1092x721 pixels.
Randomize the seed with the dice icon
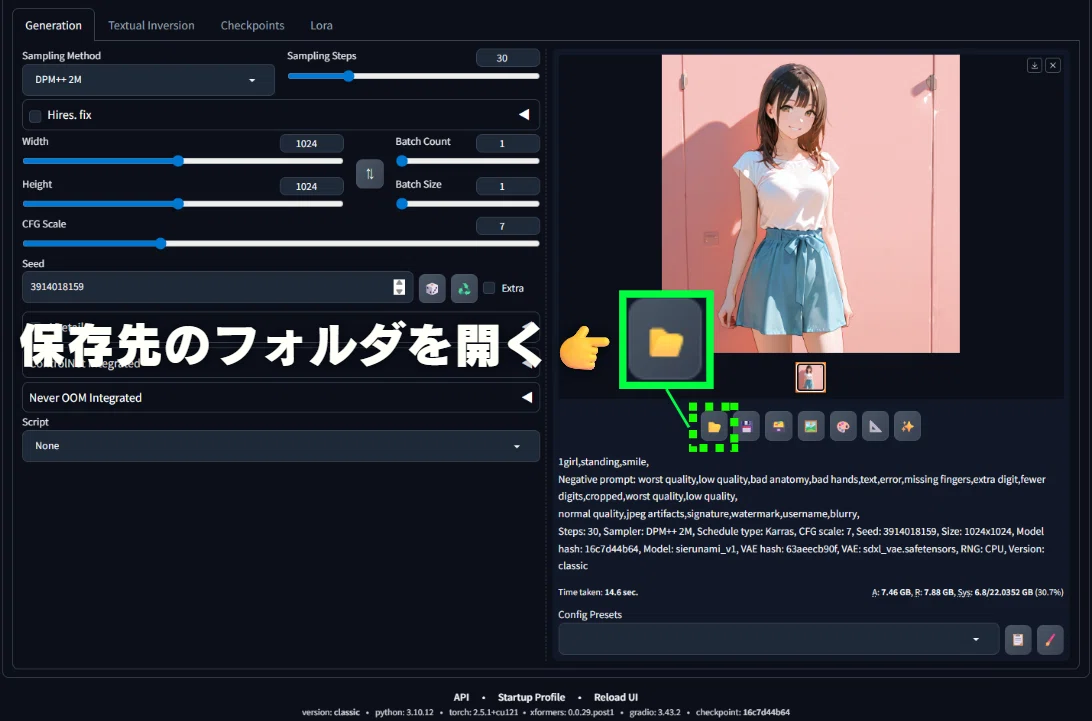[432, 288]
